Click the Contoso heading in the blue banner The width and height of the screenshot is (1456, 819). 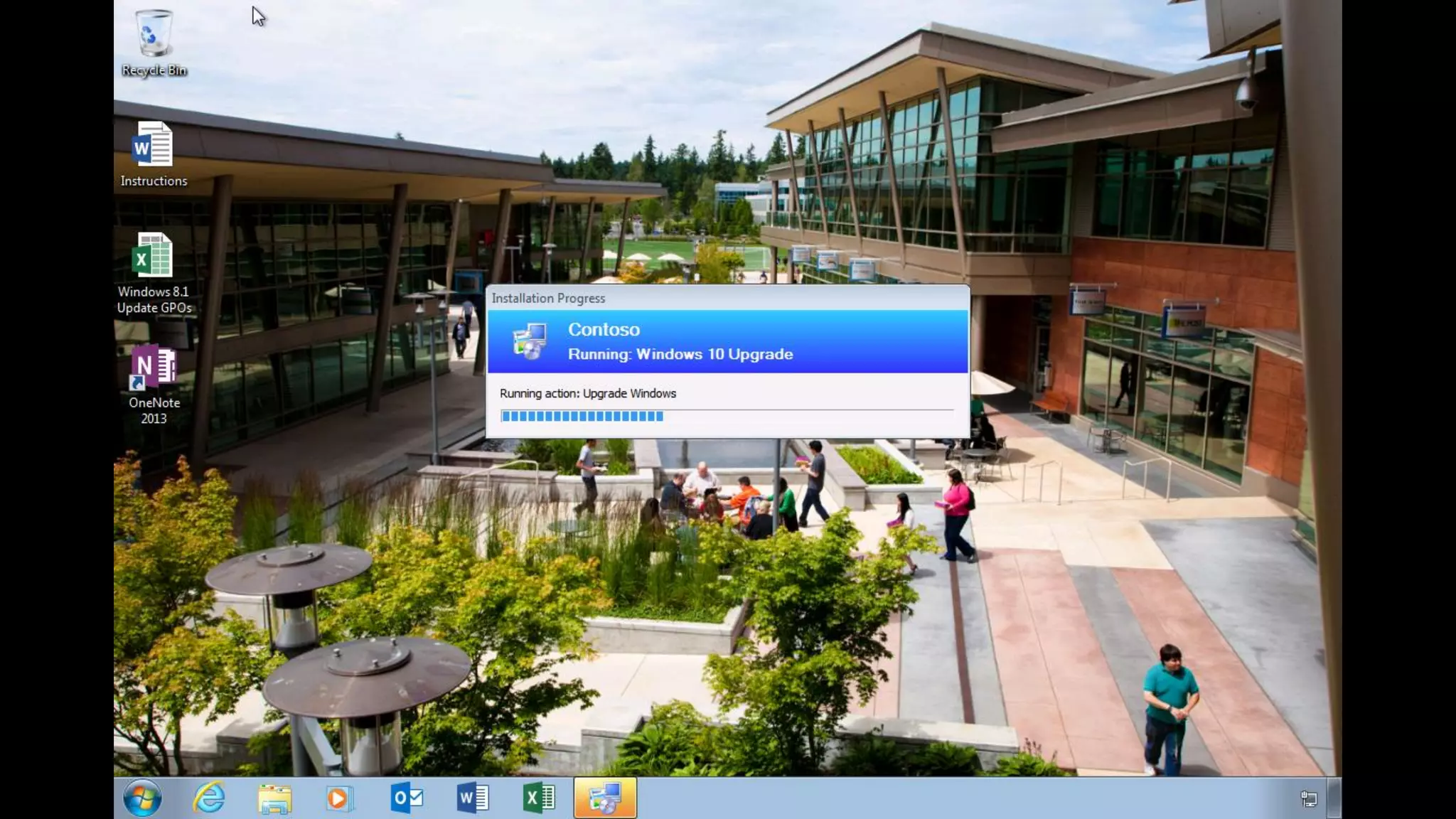pyautogui.click(x=604, y=329)
